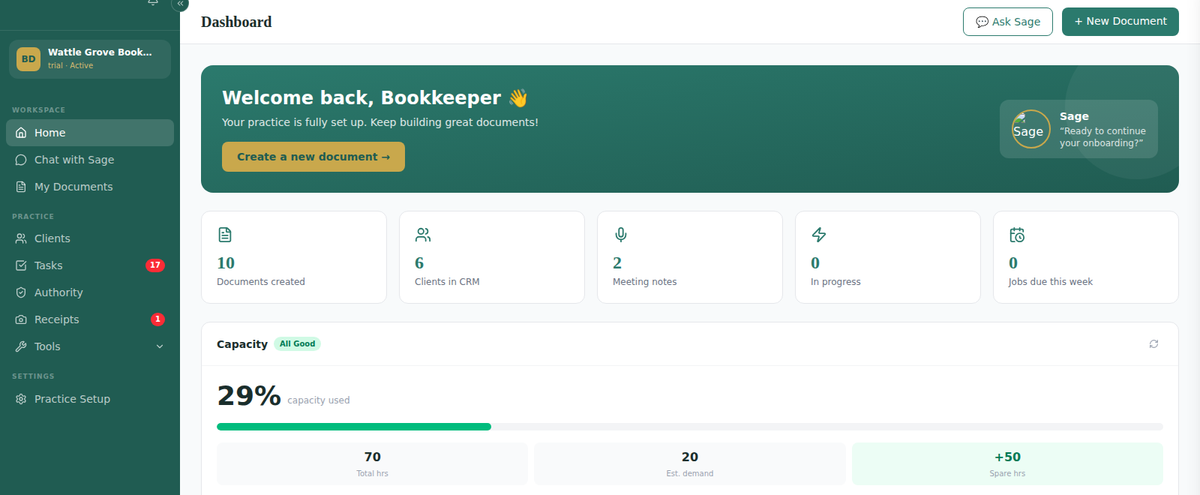This screenshot has width=1200, height=495.
Task: Click the +50 Spare hrs tile
Action: pyautogui.click(x=1007, y=464)
